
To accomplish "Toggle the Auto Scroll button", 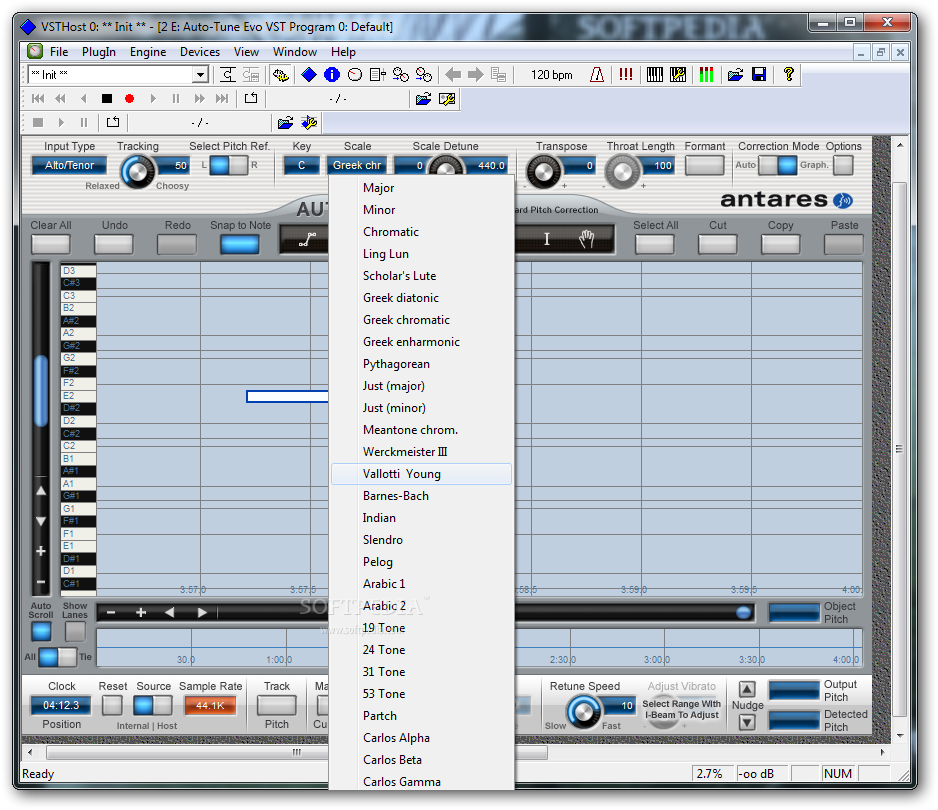I will point(41,632).
